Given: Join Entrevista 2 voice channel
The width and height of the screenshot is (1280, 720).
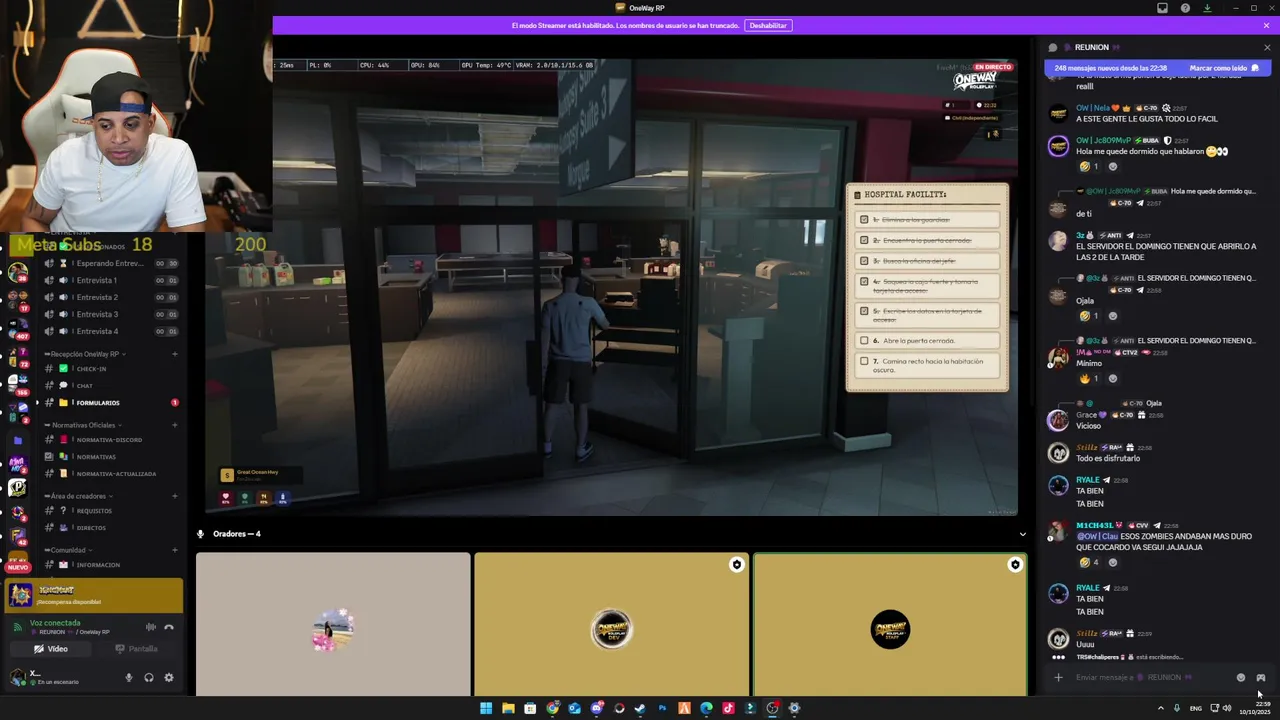Looking at the screenshot, I should tap(110, 297).
